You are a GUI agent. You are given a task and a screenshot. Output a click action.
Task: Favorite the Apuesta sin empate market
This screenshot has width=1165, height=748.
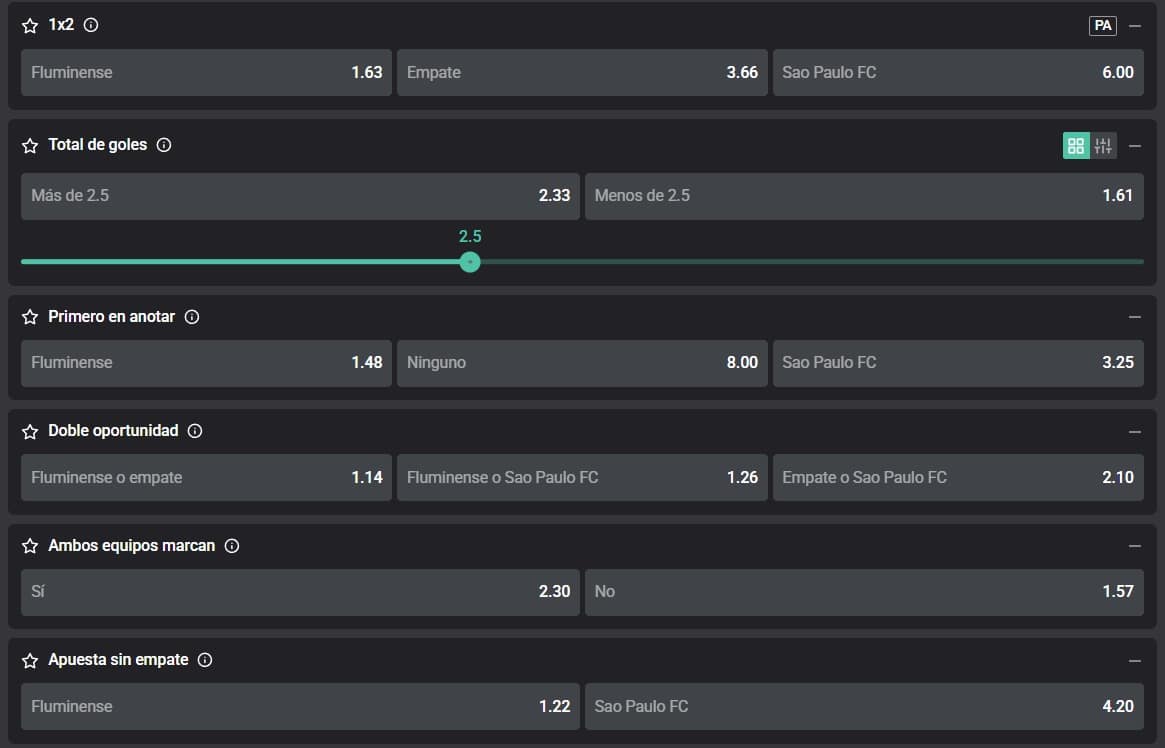(x=30, y=660)
